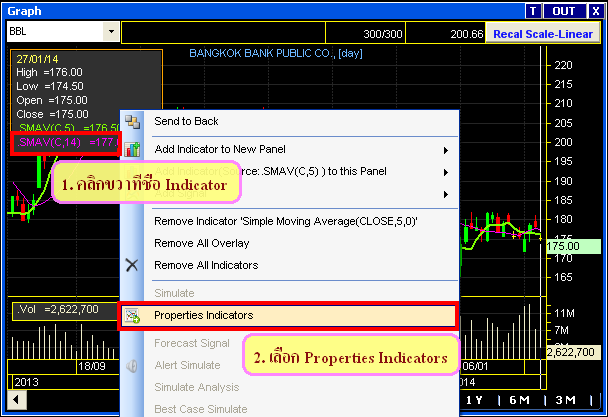Viewport: 608px width, 417px height.
Task: Select the 6M time range button
Action: click(519, 400)
